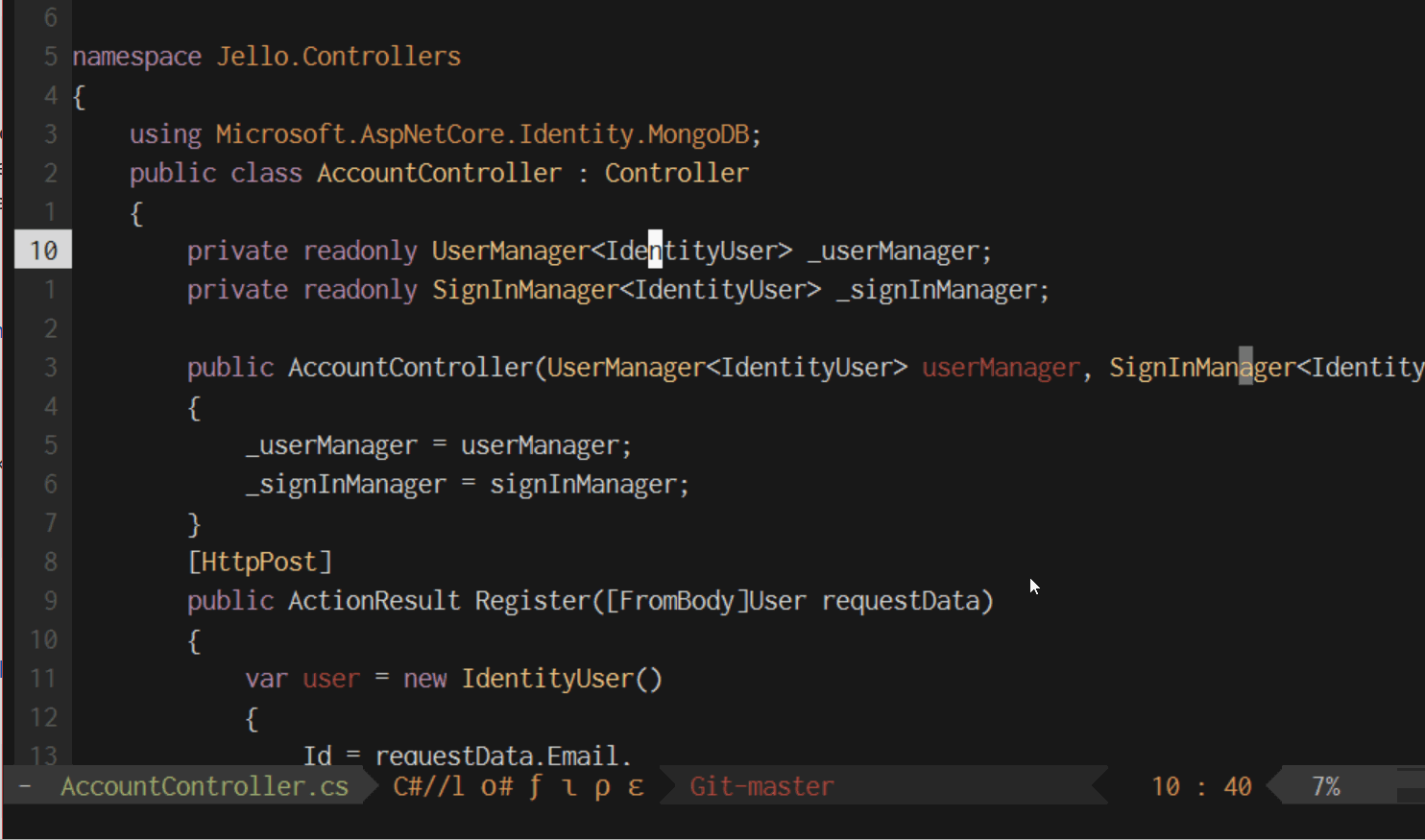Click the ε minor-mode indicator in mode line

pos(636,786)
